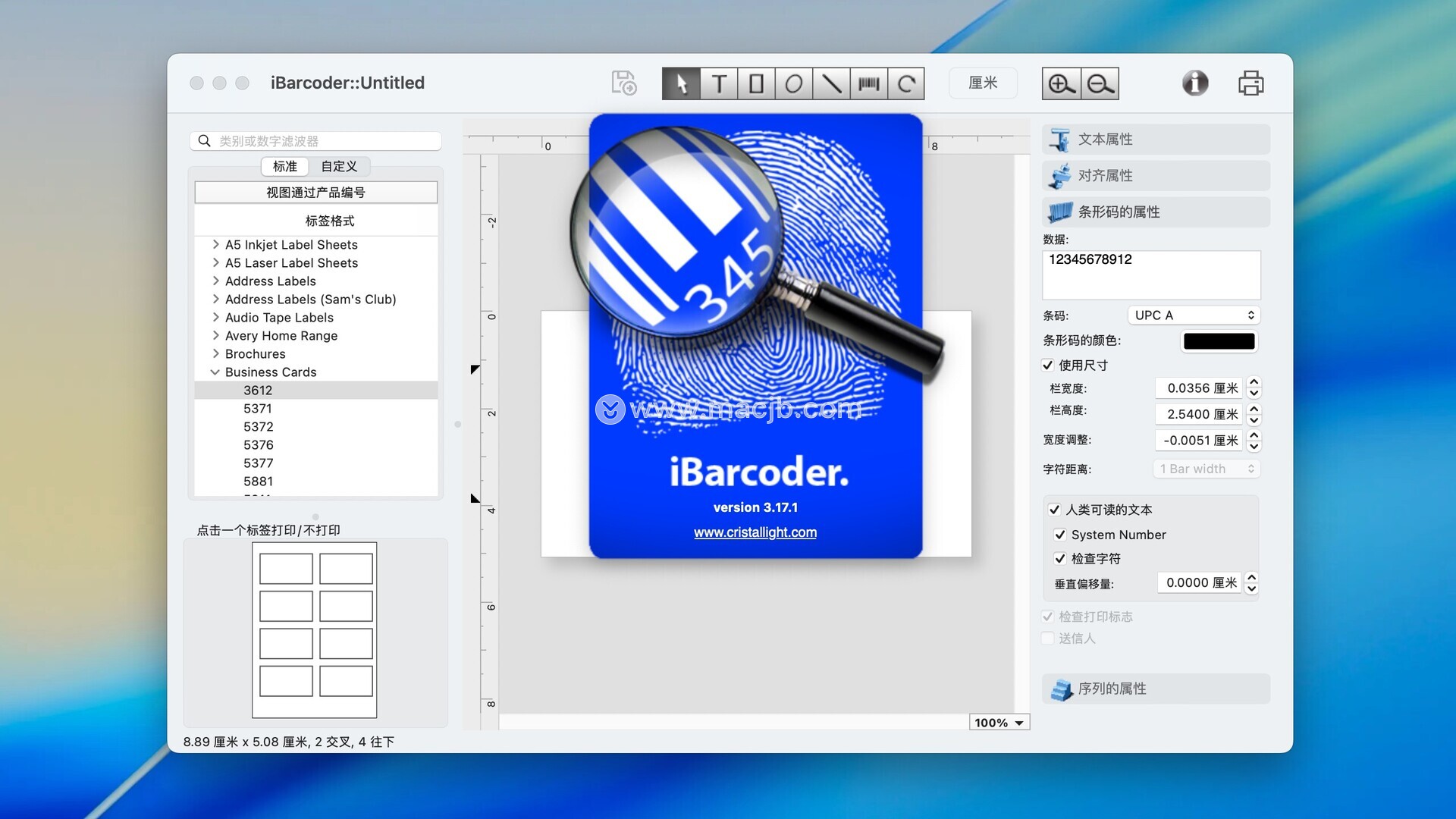Uncheck the 使用尺寸 checkbox
This screenshot has height=819, width=1456.
point(1048,366)
